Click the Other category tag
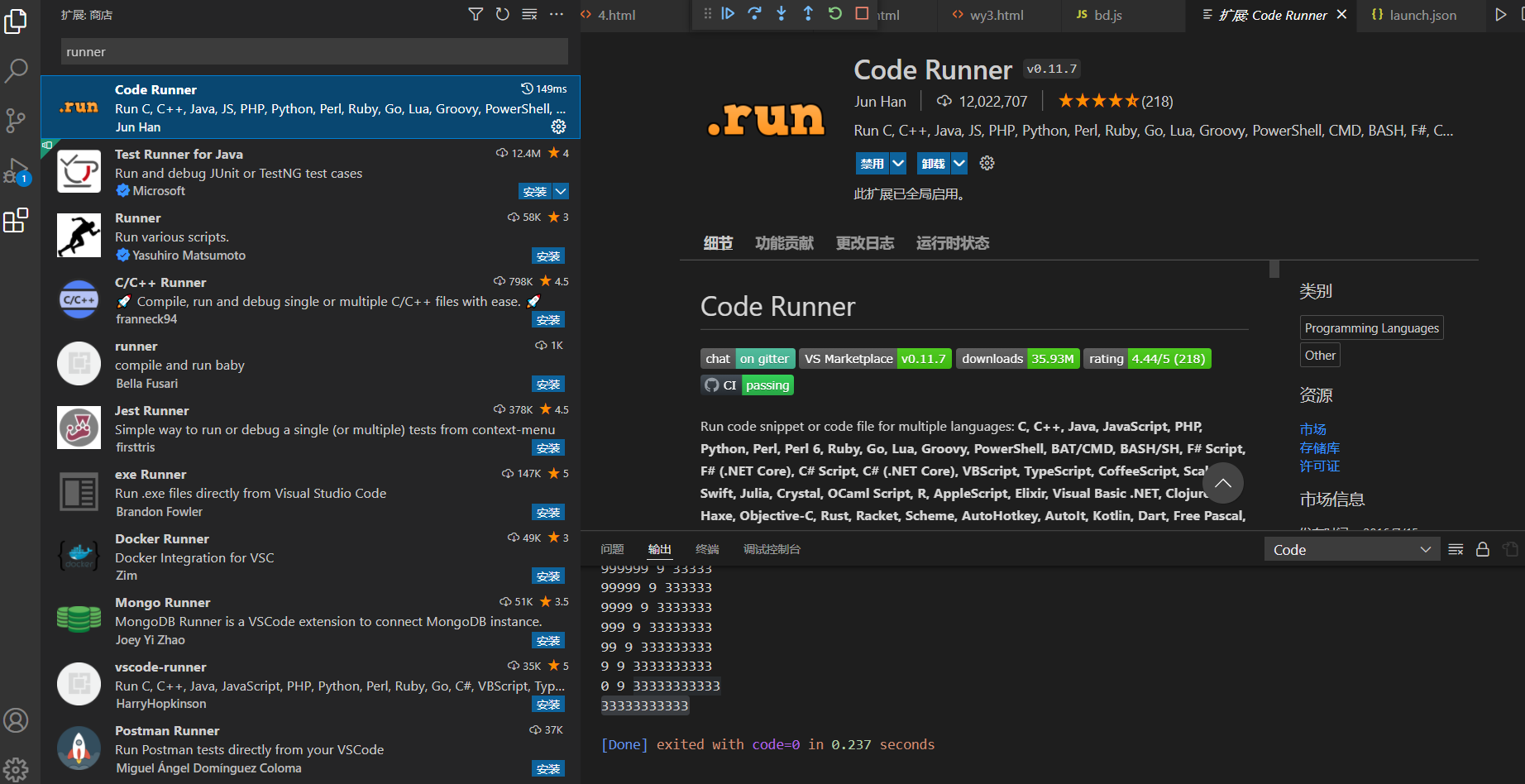 point(1320,355)
